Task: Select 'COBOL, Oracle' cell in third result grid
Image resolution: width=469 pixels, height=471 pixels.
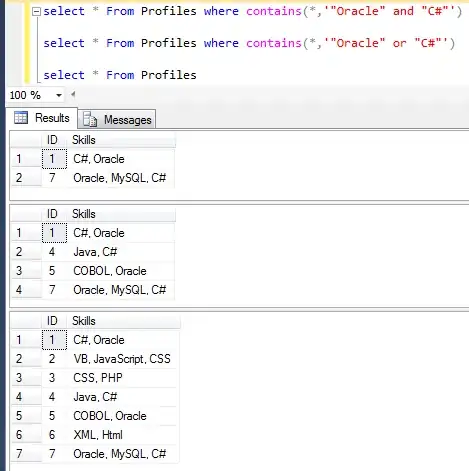Action: pos(122,416)
